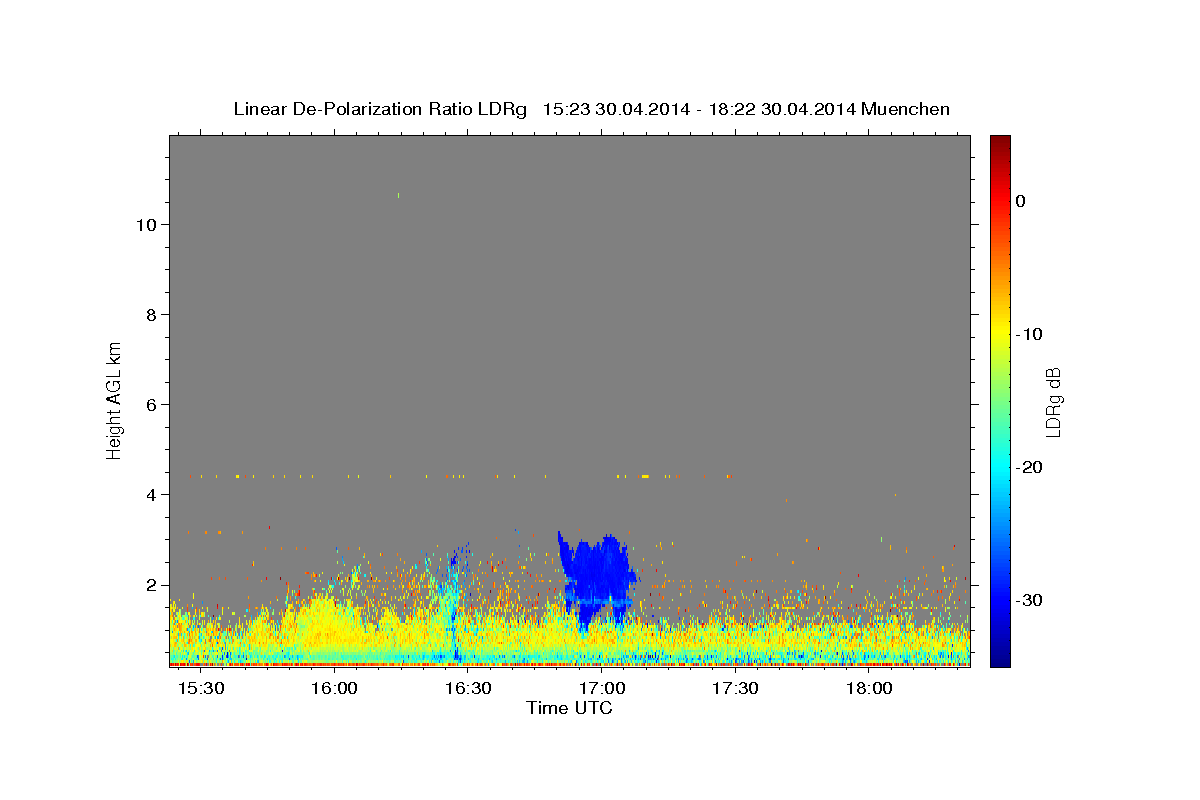The width and height of the screenshot is (1200, 800).
Task: Click the height tick label 6
Action: tap(149, 405)
